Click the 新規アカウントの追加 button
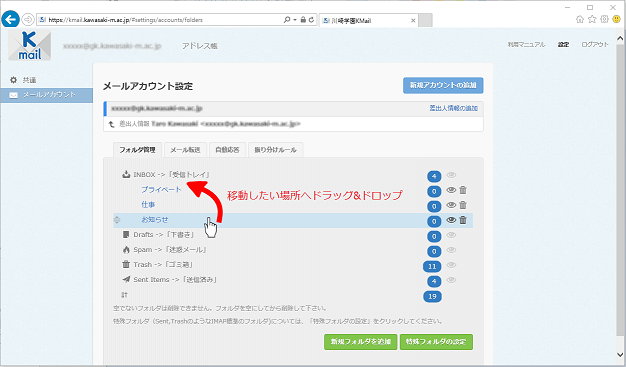Image resolution: width=626 pixels, height=367 pixels. [443, 85]
